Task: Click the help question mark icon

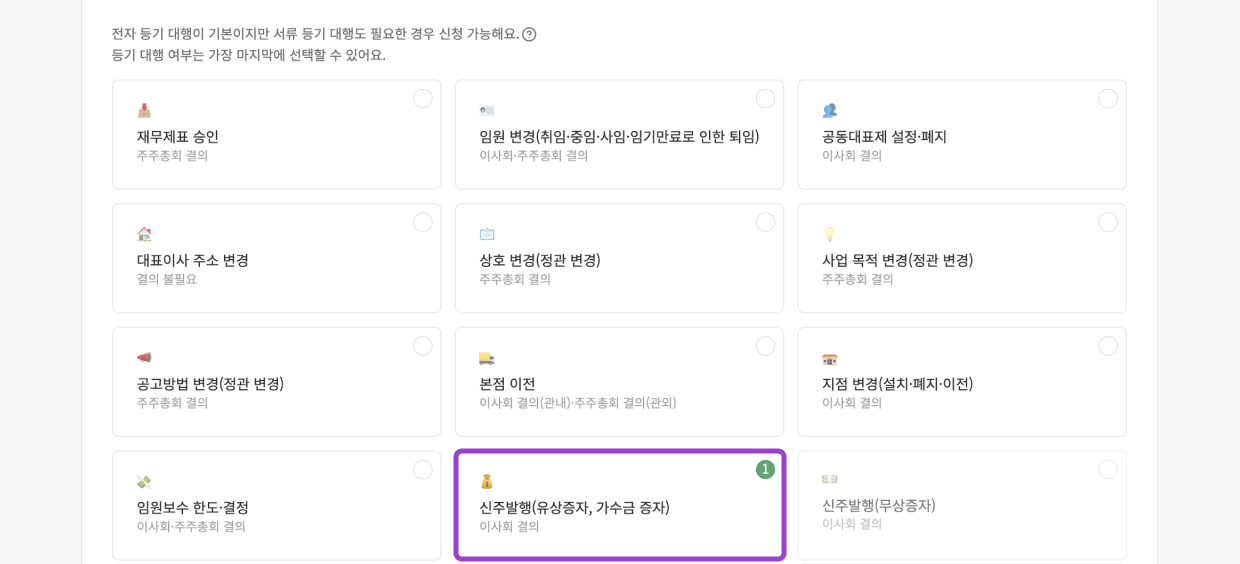Action: point(529,34)
